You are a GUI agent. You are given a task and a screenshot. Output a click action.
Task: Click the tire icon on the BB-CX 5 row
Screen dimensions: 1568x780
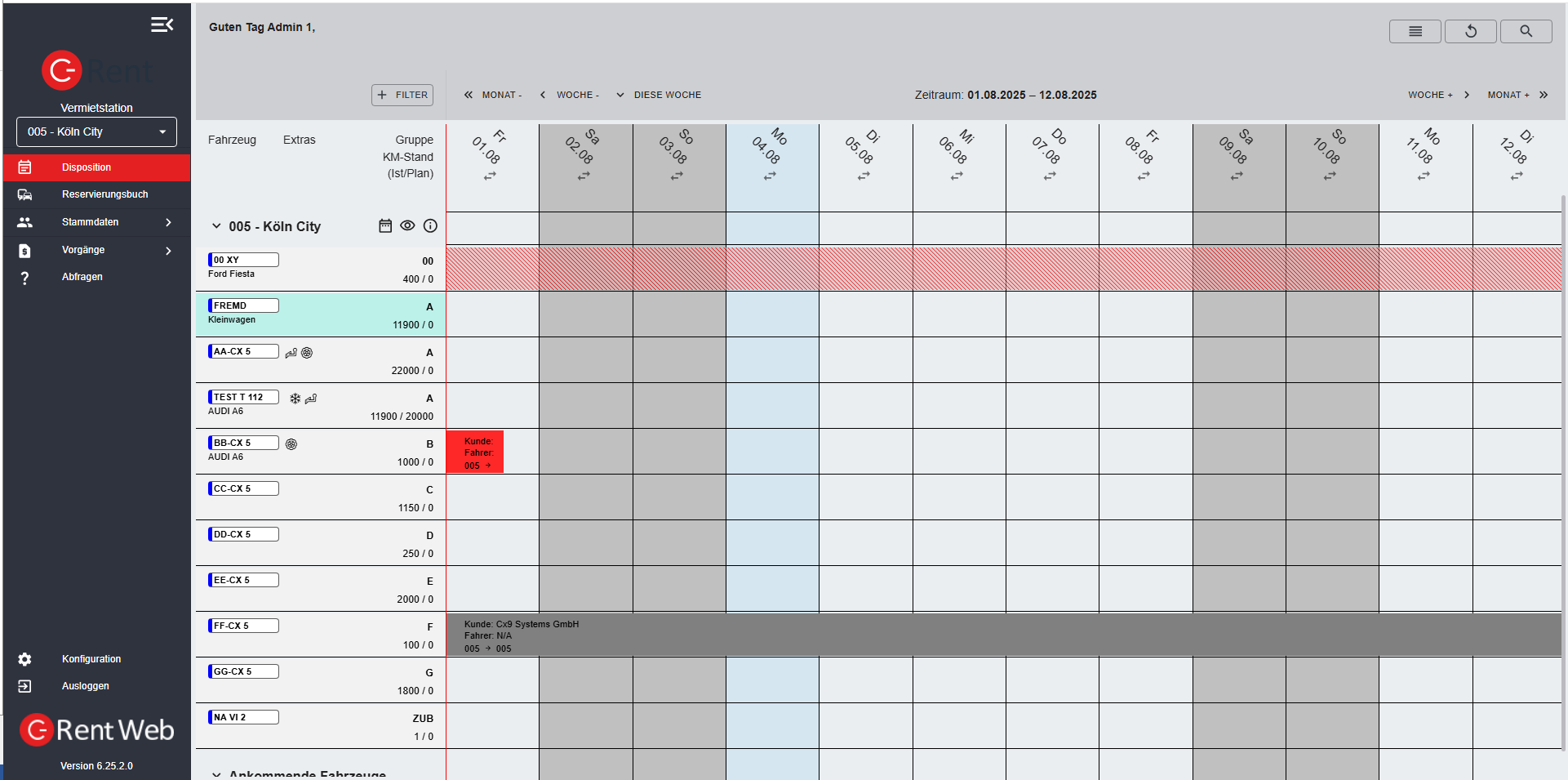tap(291, 444)
